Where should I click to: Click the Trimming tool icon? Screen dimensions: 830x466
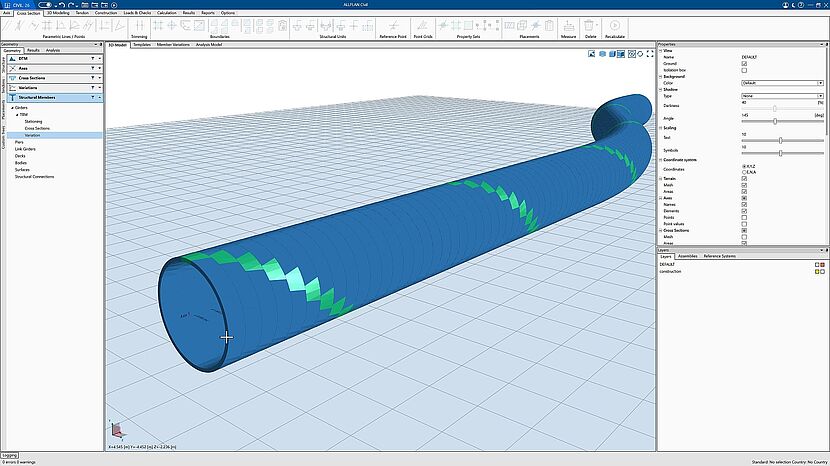138,24
